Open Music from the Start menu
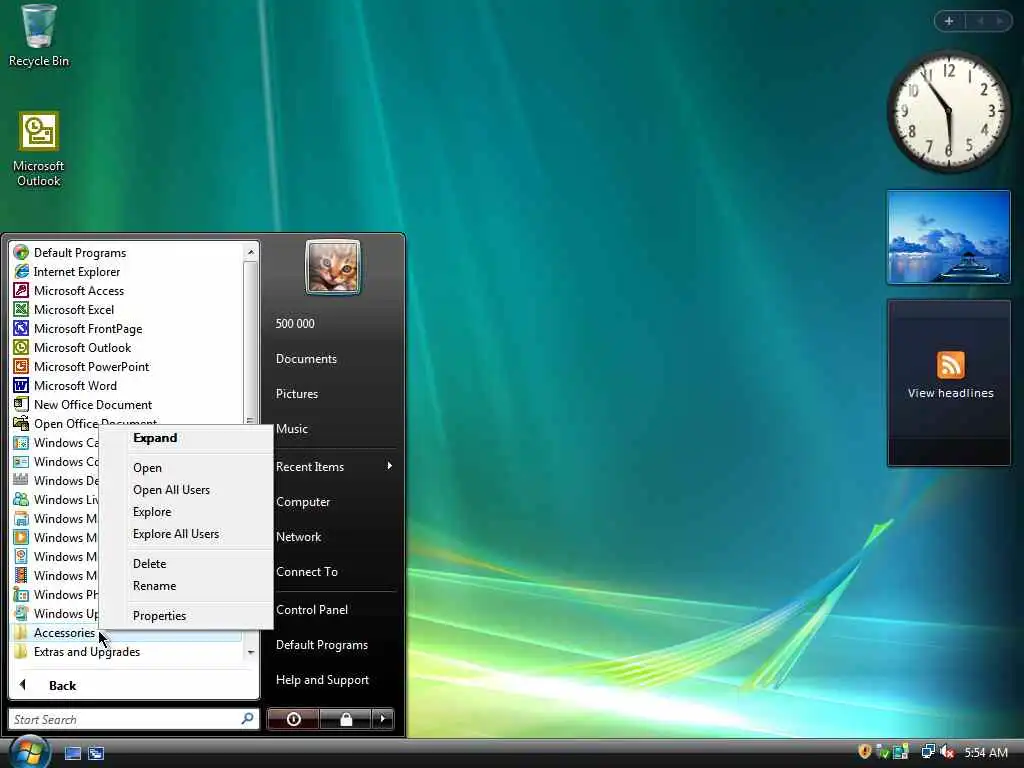Viewport: 1024px width, 768px height. [x=292, y=429]
